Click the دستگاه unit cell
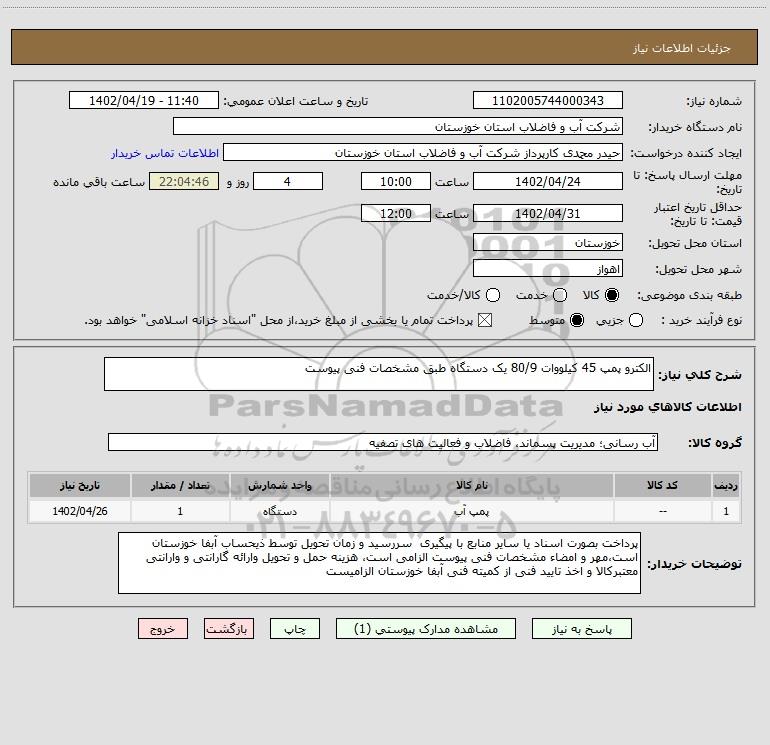770x745 pixels. click(x=279, y=511)
